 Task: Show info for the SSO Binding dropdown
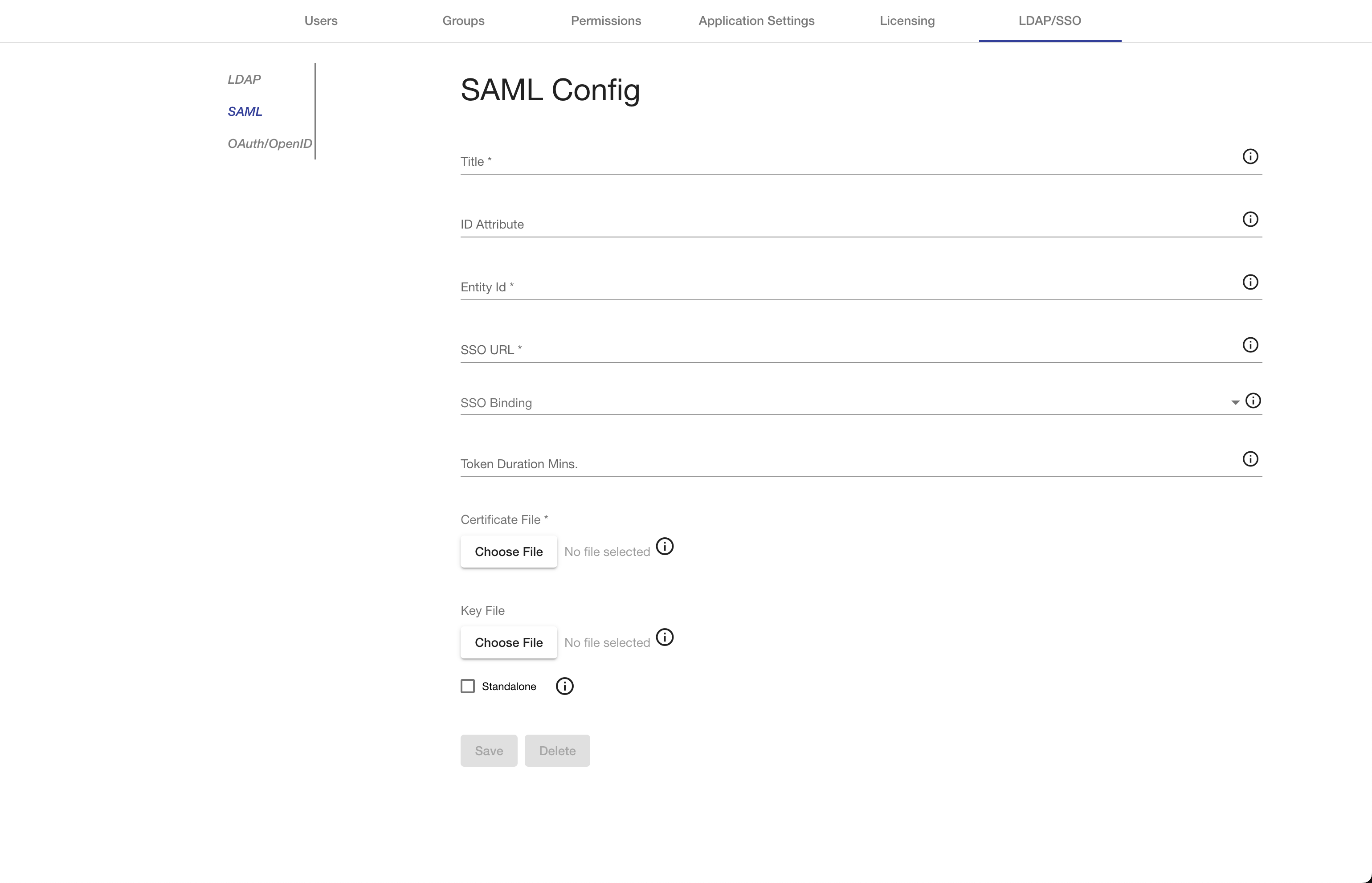[x=1253, y=400]
